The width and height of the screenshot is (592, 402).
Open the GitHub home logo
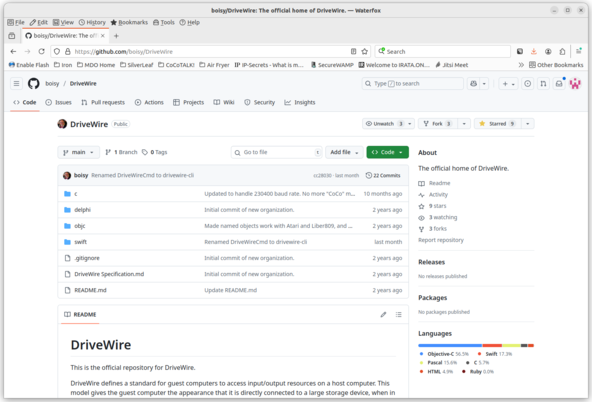point(34,83)
